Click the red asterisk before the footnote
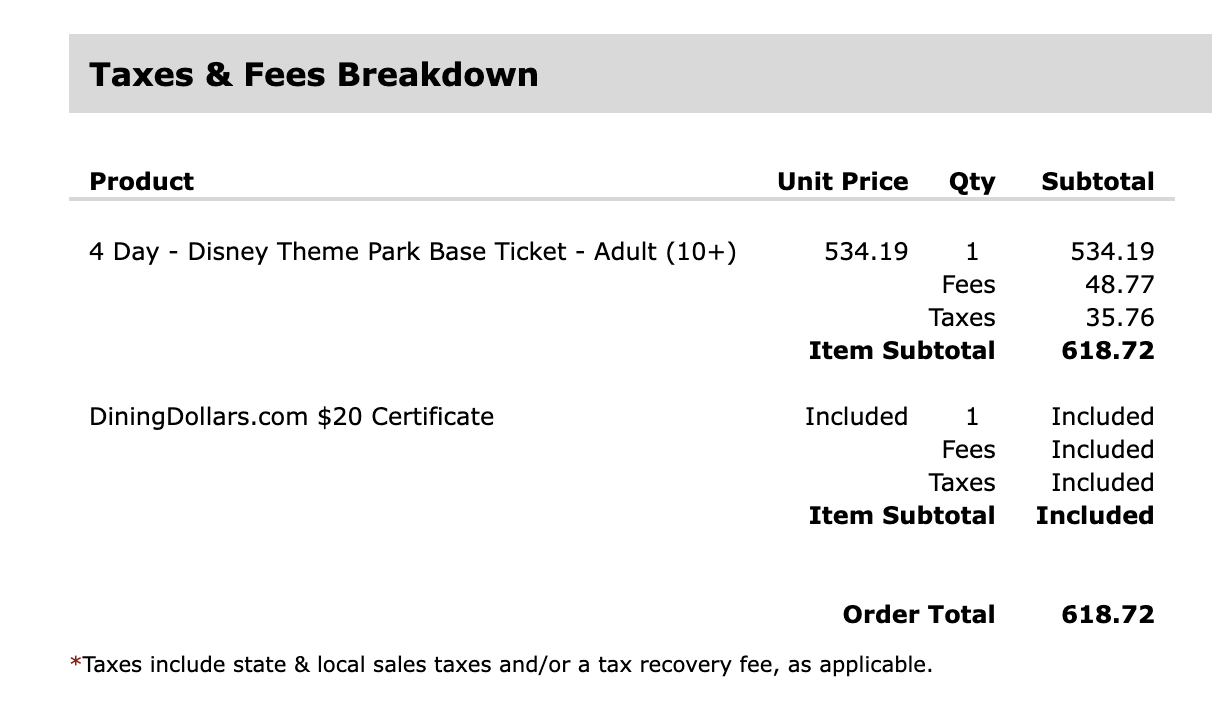Viewport: 1212px width, 722px height. [x=75, y=662]
